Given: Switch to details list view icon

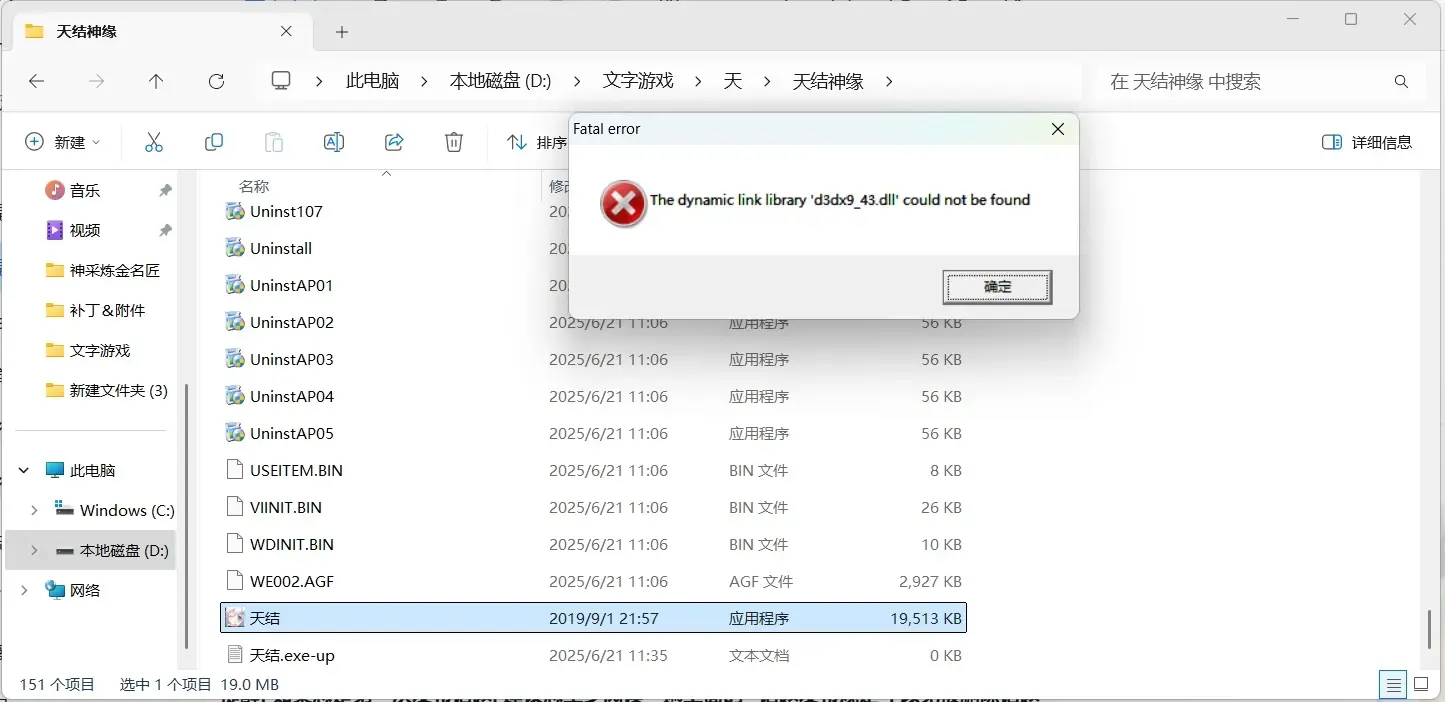Looking at the screenshot, I should pos(1392,685).
